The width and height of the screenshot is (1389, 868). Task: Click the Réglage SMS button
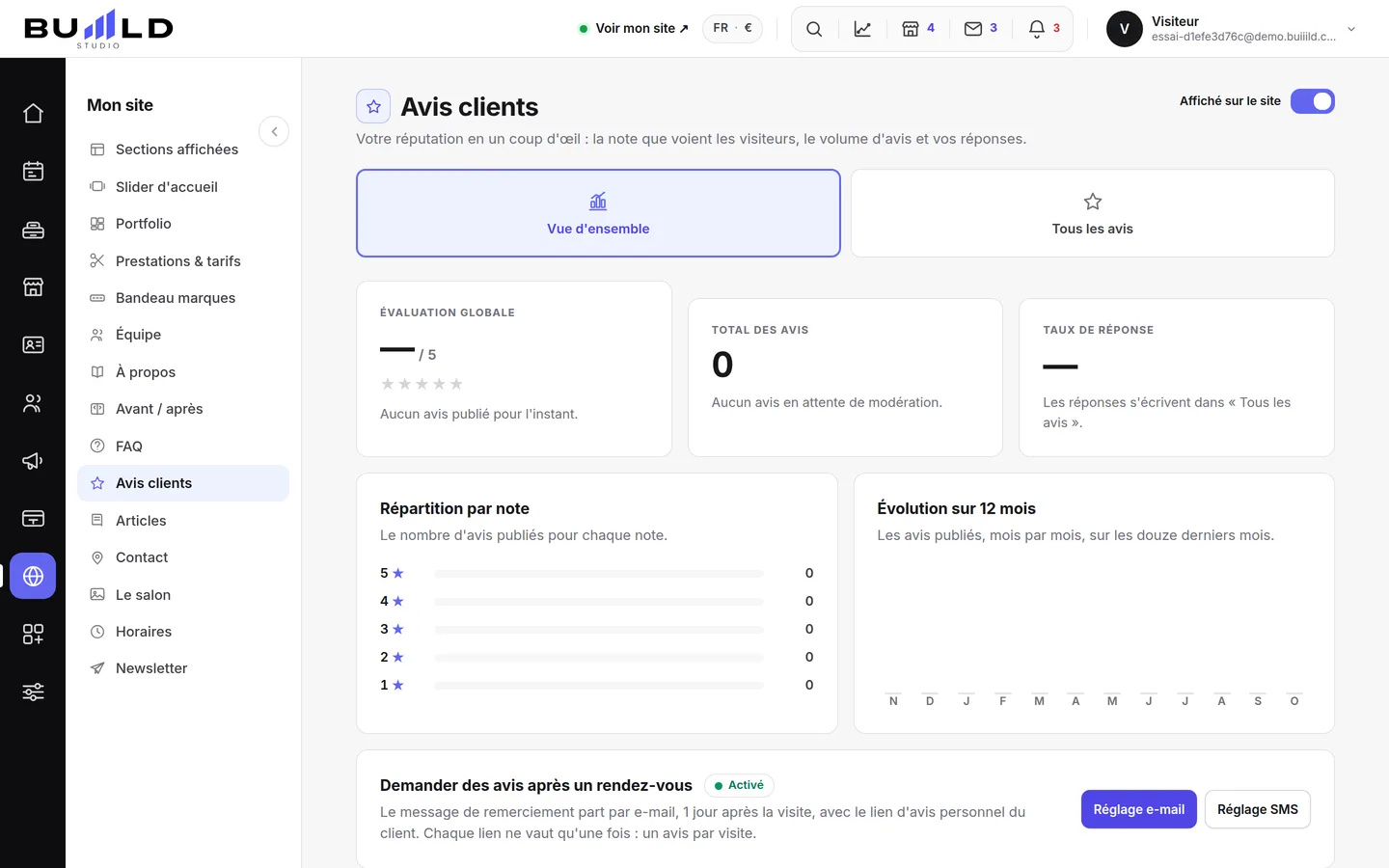pos(1258,809)
